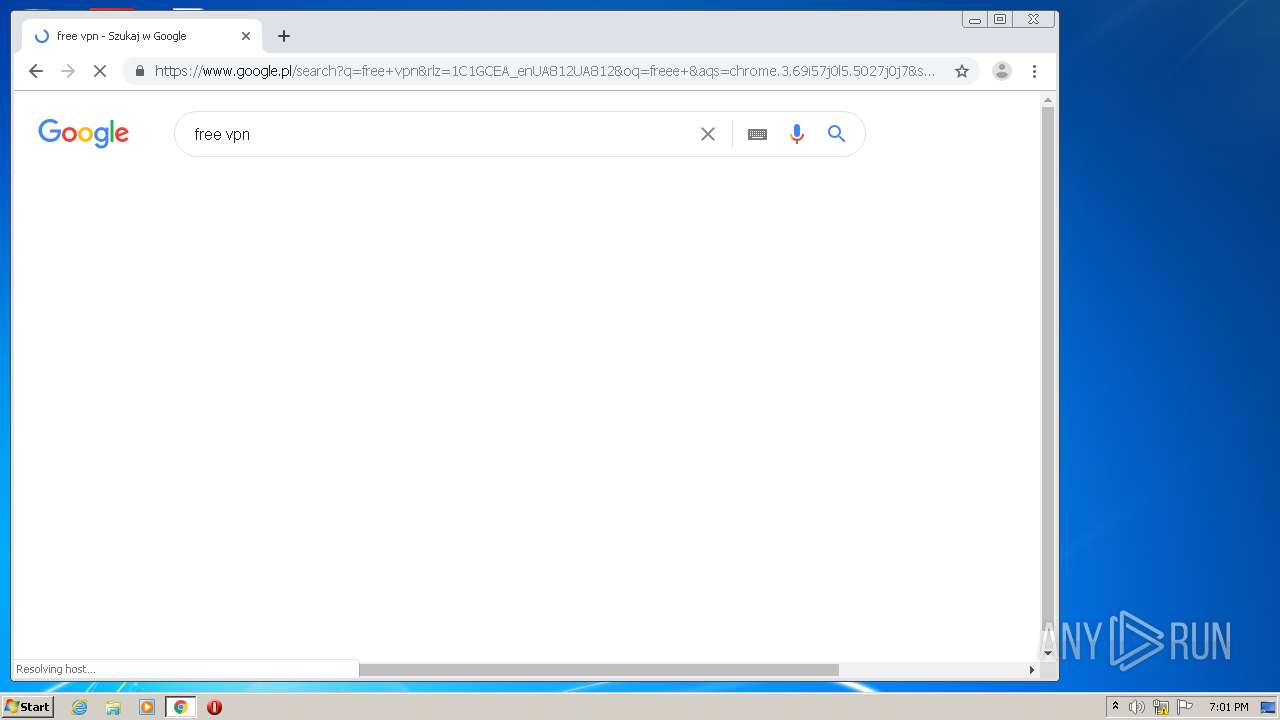Open the on-screen keyboard input tool
Viewport: 1280px width, 720px height.
757,134
